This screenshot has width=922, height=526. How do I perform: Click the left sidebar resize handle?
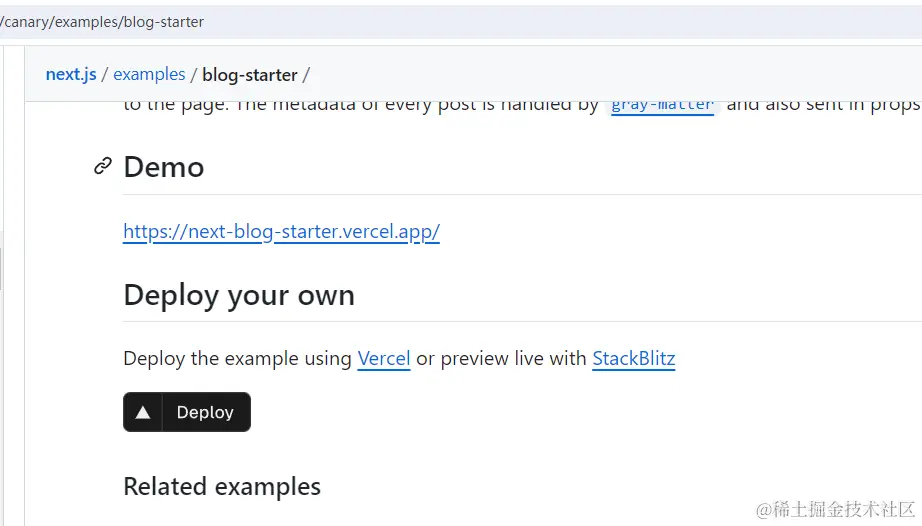pyautogui.click(x=1, y=268)
